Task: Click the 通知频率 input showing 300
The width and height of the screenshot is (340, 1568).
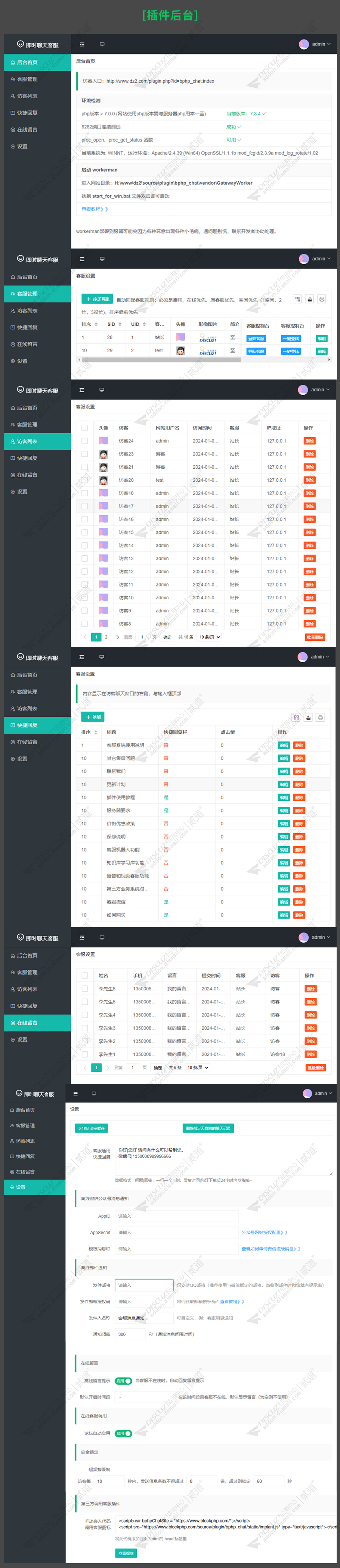Action: click(x=130, y=1334)
